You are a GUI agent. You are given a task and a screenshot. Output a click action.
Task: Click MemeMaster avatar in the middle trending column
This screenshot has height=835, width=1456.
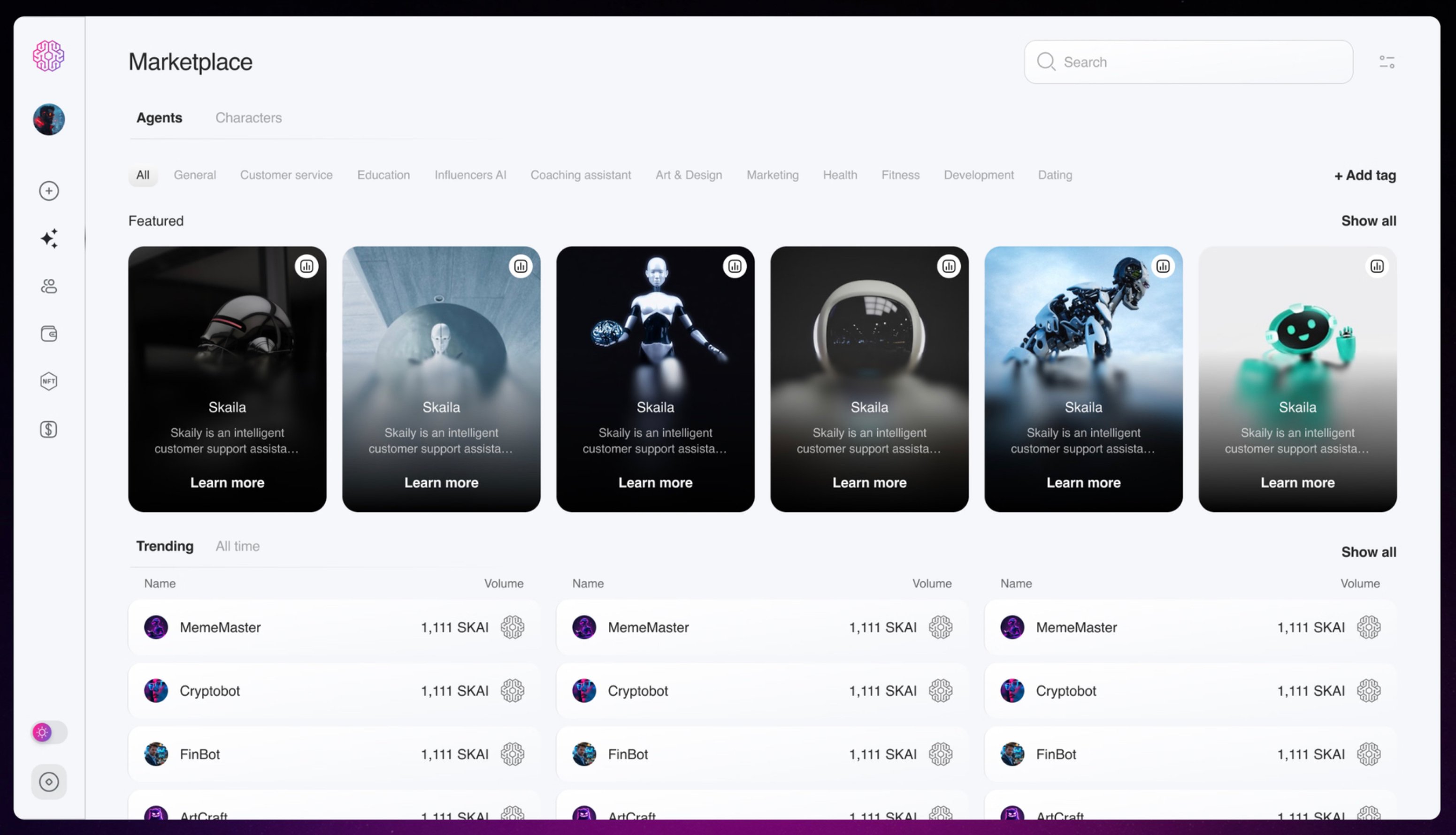click(584, 627)
